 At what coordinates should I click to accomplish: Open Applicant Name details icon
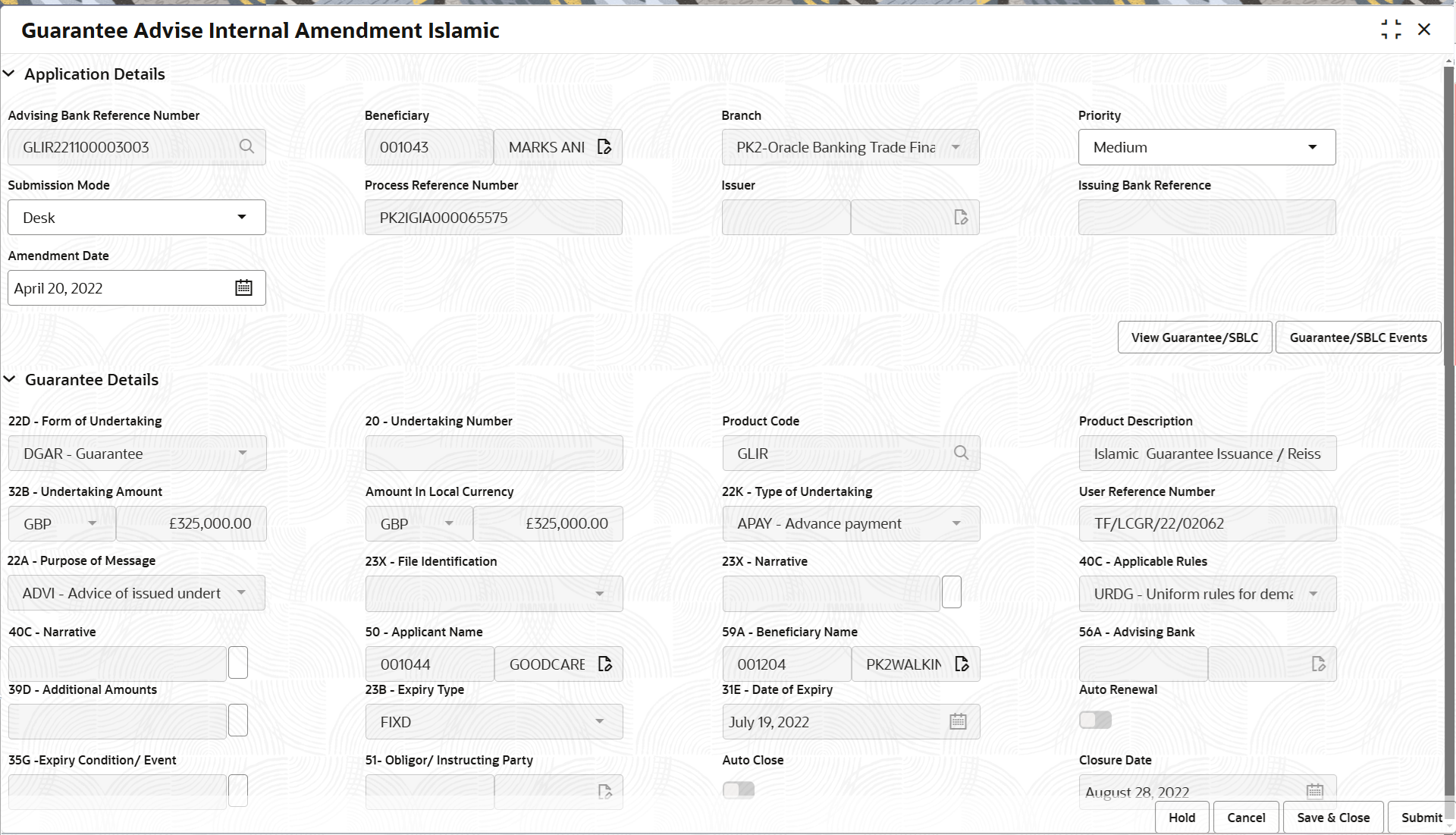coord(605,664)
